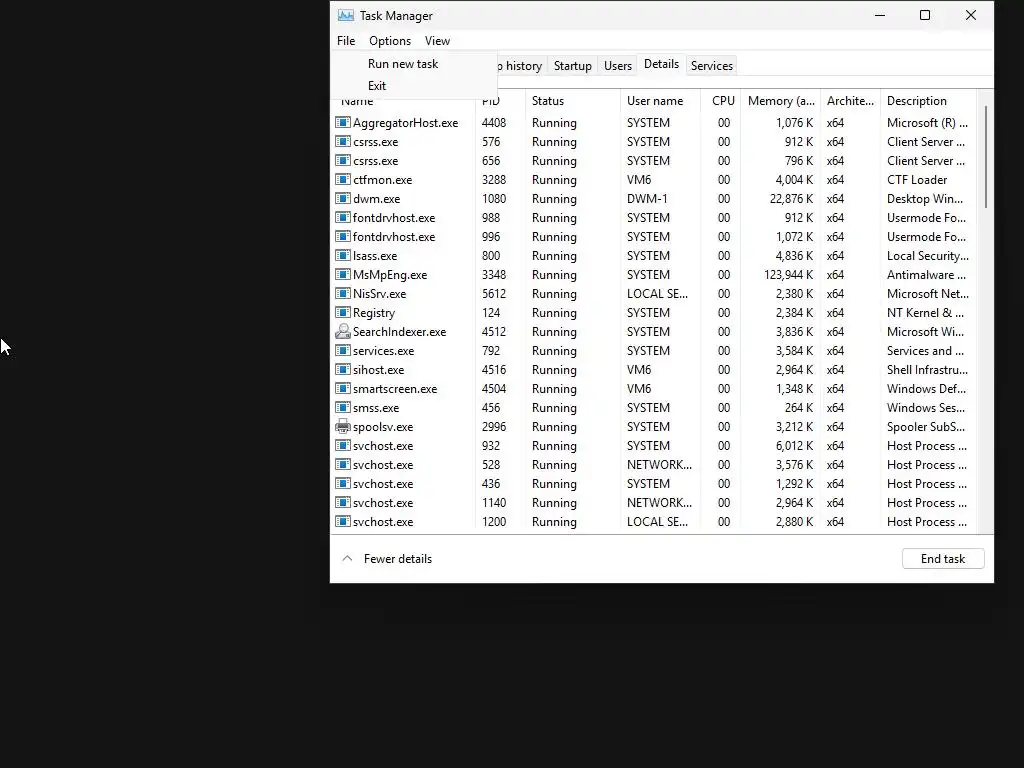
Task: Click the End task button
Action: point(943,558)
